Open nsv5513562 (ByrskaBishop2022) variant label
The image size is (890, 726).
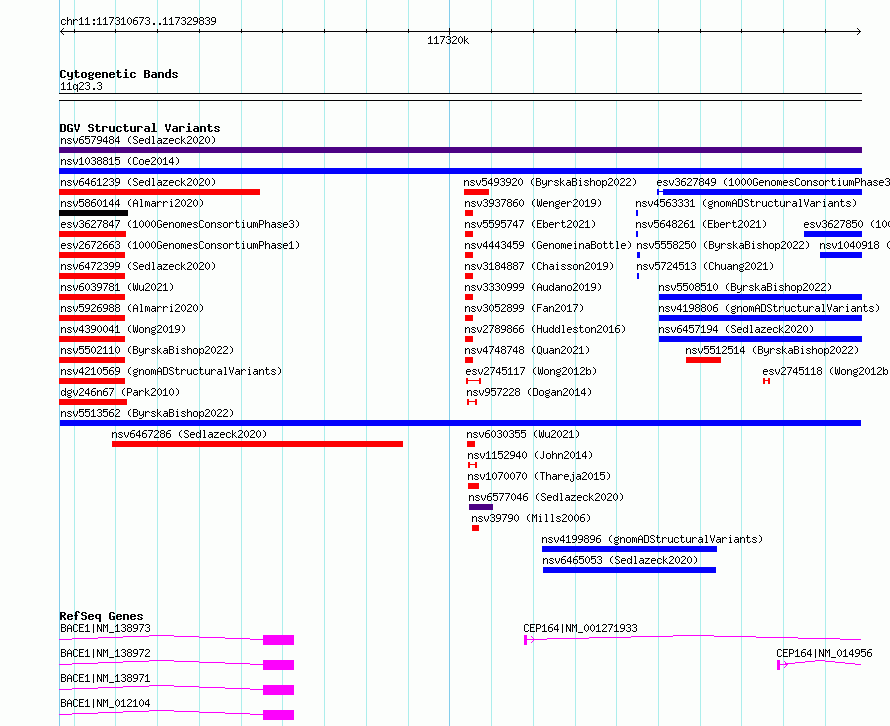[147, 413]
